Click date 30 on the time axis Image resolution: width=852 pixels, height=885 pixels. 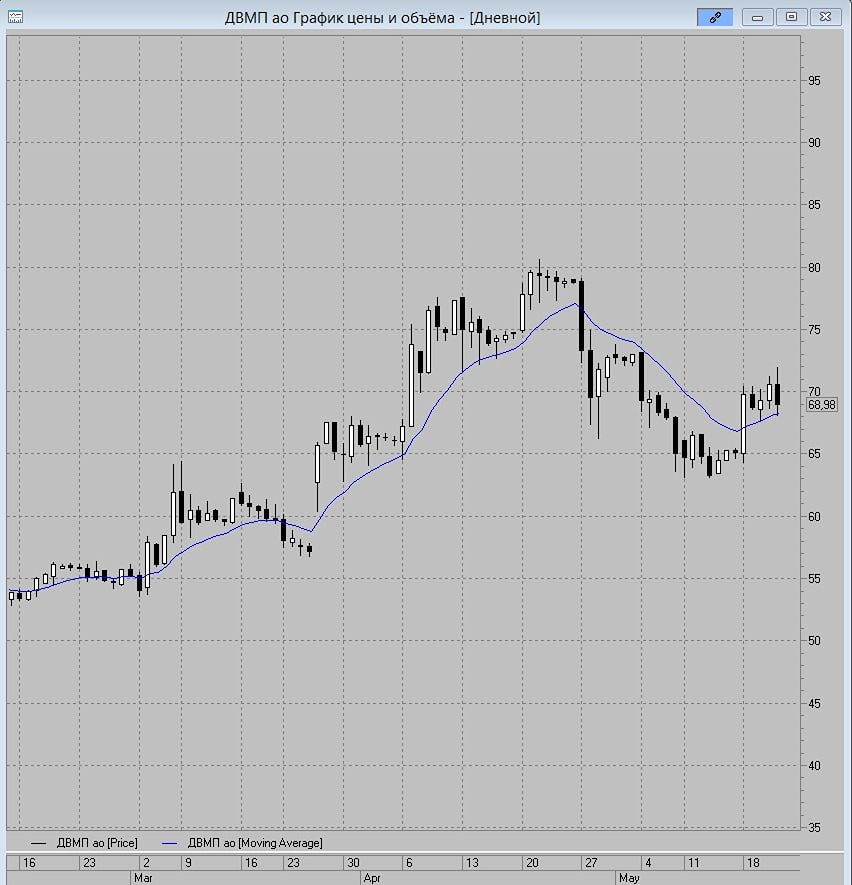[353, 862]
